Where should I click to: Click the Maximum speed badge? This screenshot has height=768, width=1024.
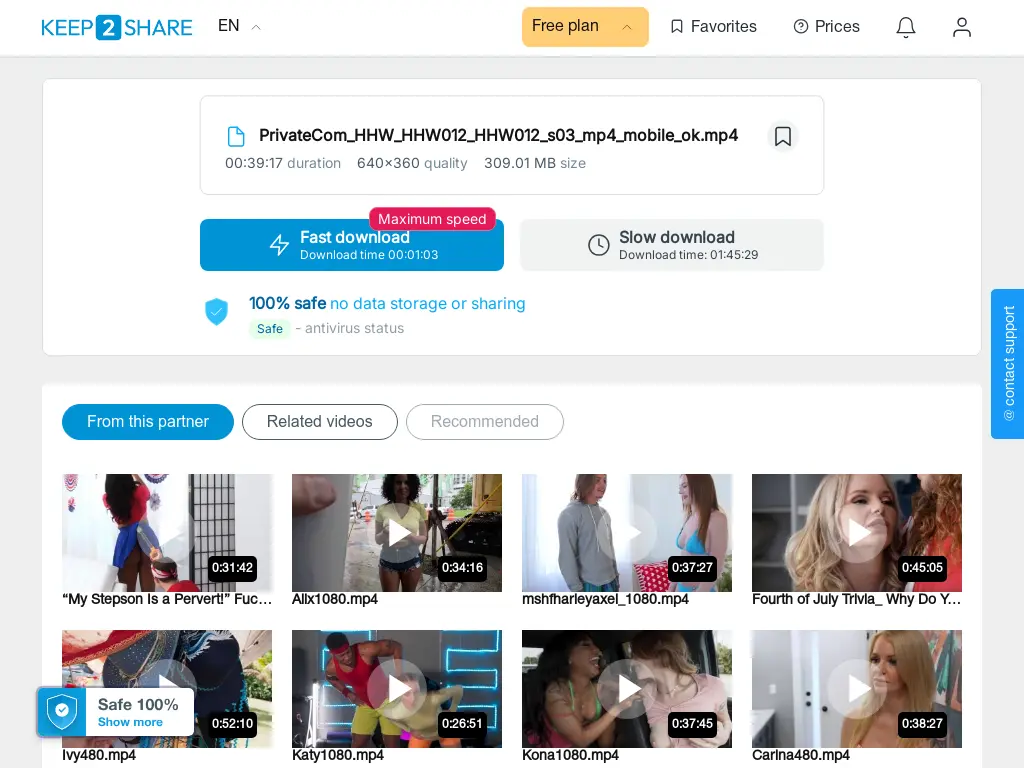432,219
